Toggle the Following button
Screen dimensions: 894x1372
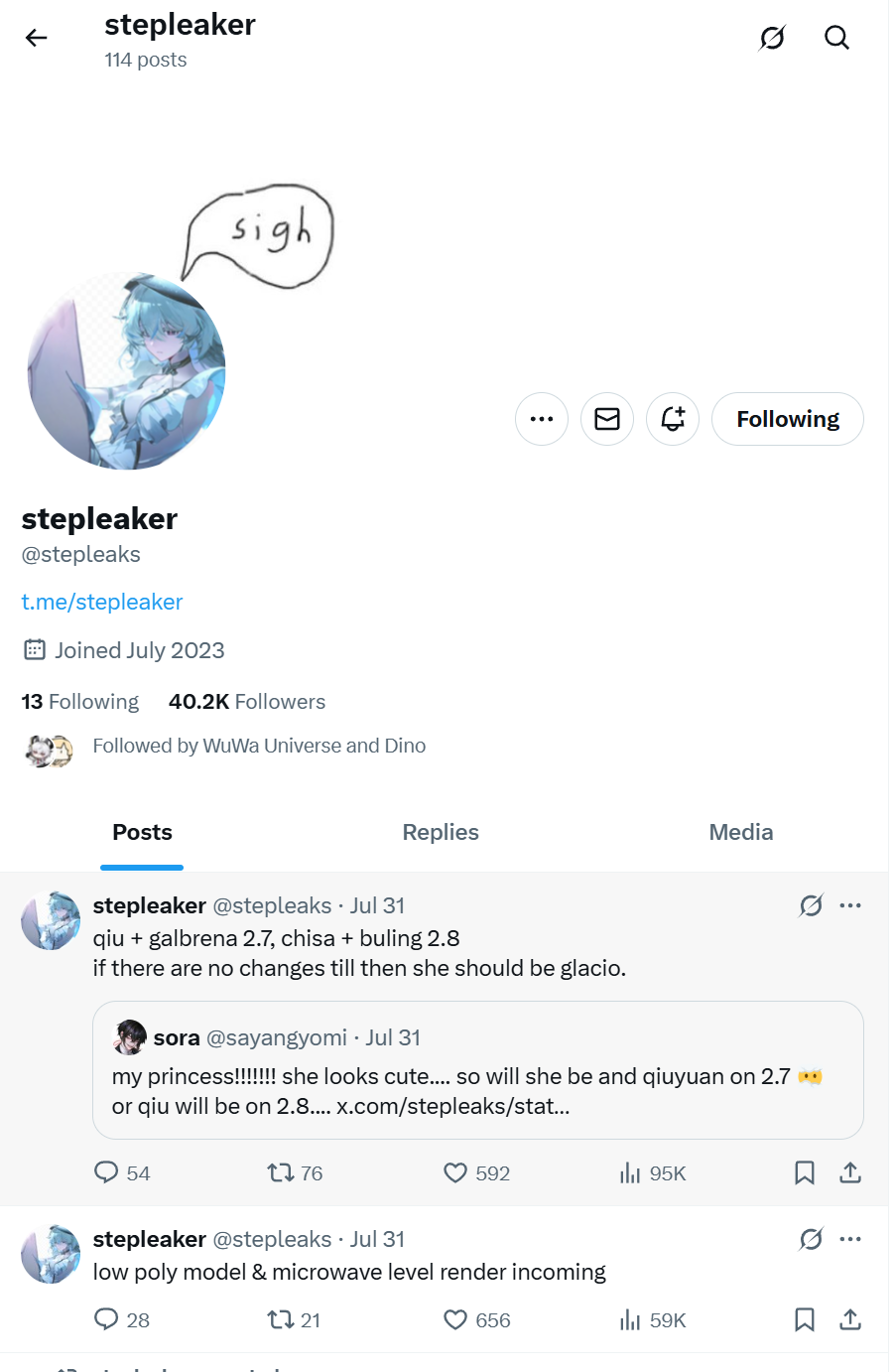click(x=788, y=419)
